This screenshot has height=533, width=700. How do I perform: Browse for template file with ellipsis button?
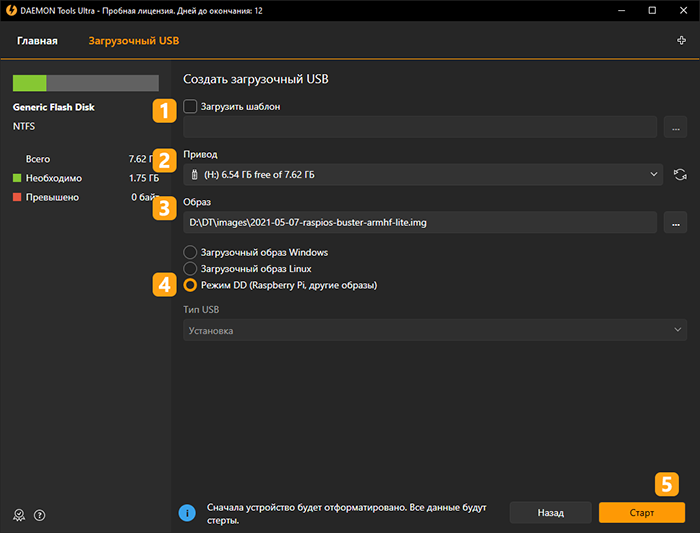point(675,127)
